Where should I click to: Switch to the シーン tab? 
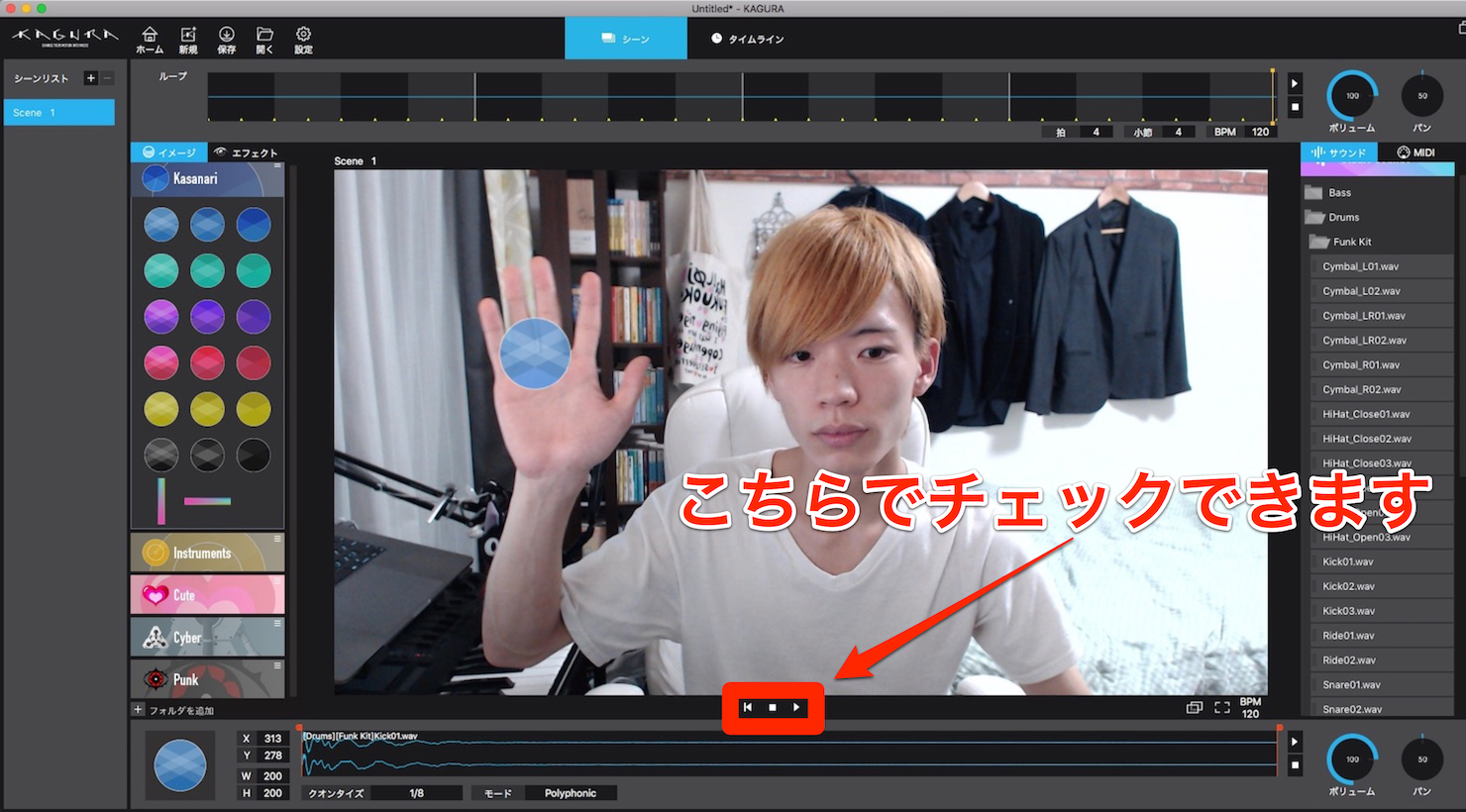[626, 39]
